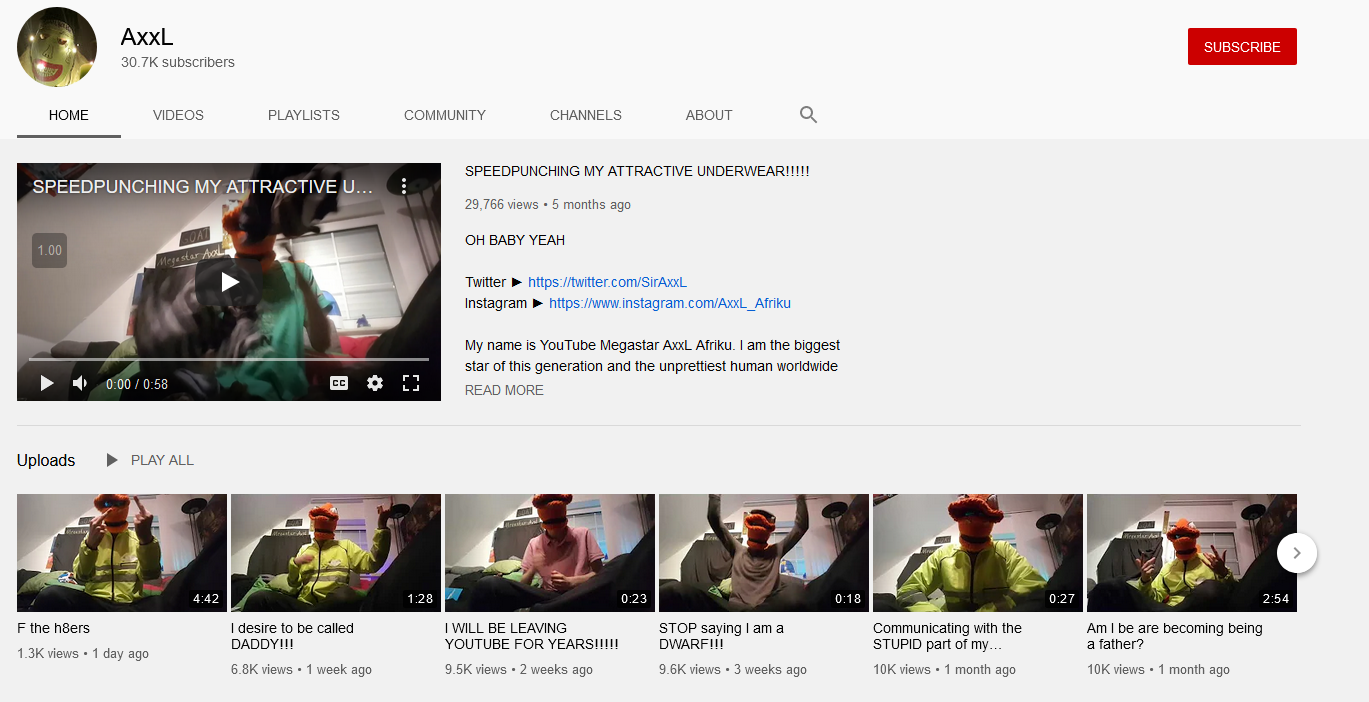The height and width of the screenshot is (702, 1369).
Task: Click the 'Am I be are becoming' title
Action: [1175, 636]
